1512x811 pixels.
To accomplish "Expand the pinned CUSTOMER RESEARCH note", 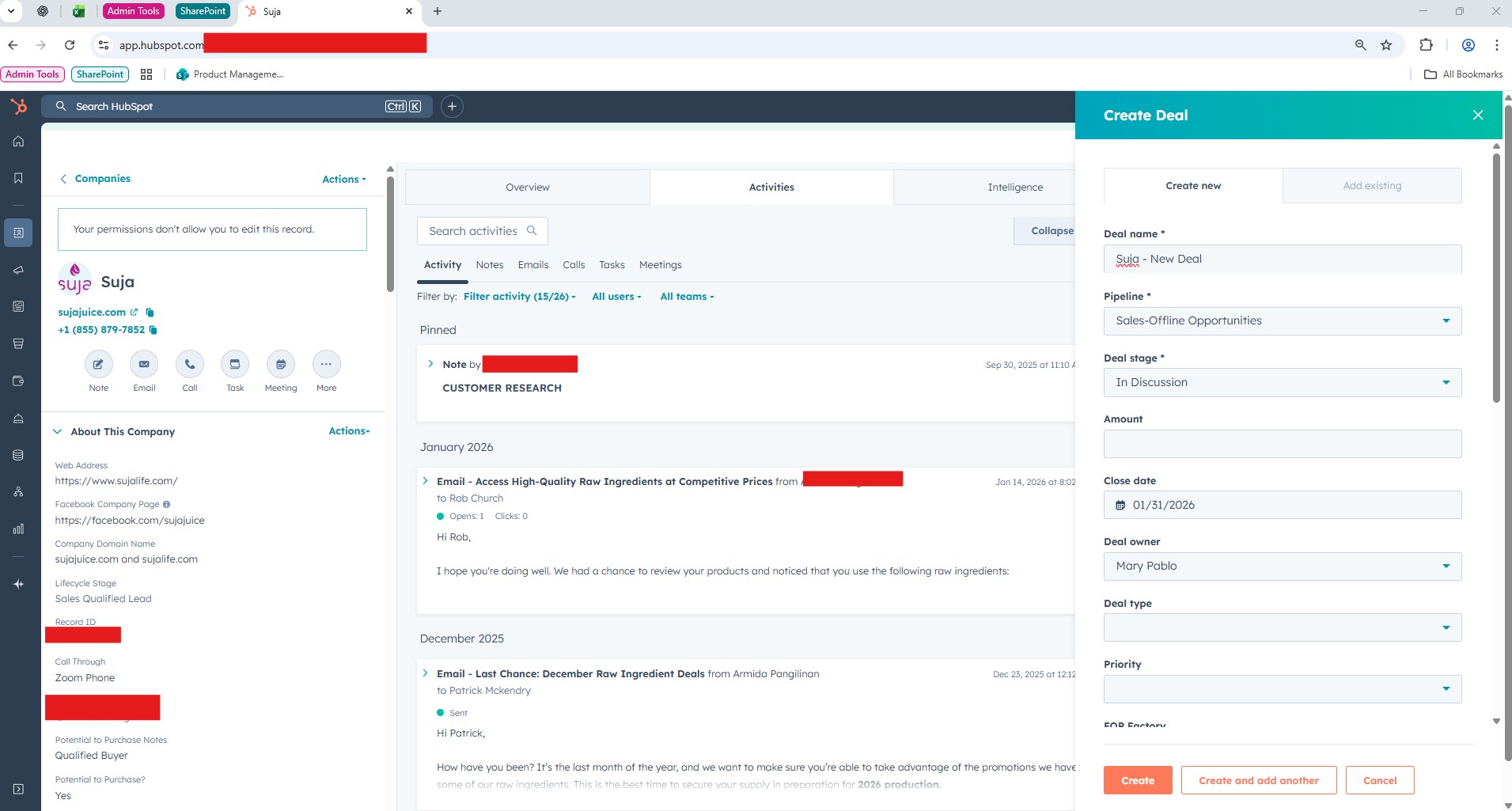I will tap(430, 364).
